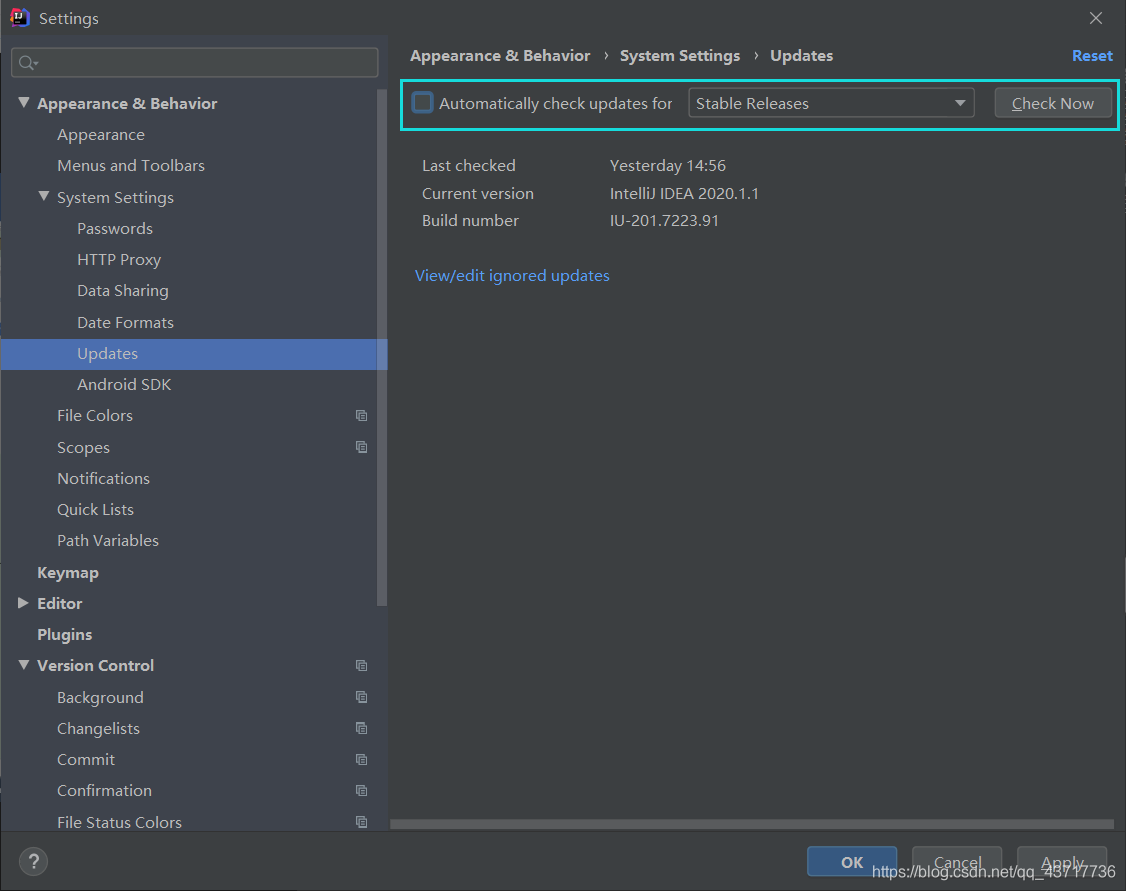1126x891 pixels.
Task: Collapse the System Settings tree node
Action: tap(44, 196)
